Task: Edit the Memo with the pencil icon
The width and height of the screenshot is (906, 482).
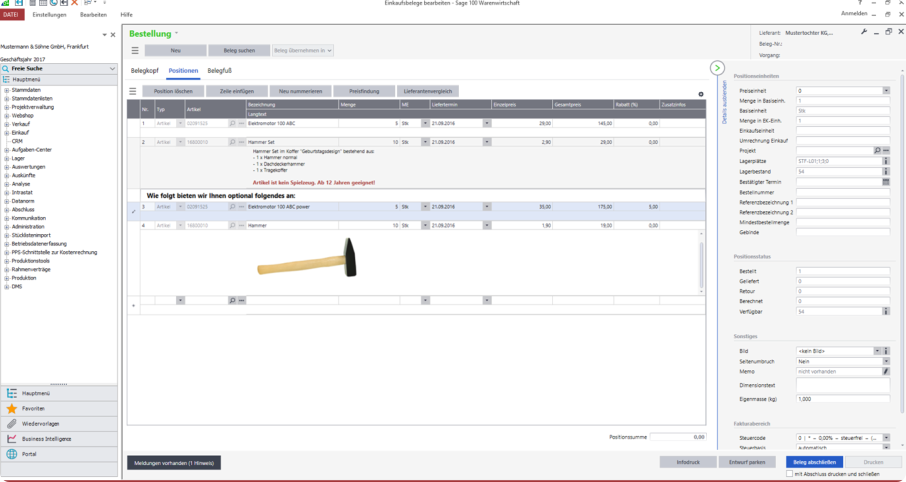Action: (886, 372)
